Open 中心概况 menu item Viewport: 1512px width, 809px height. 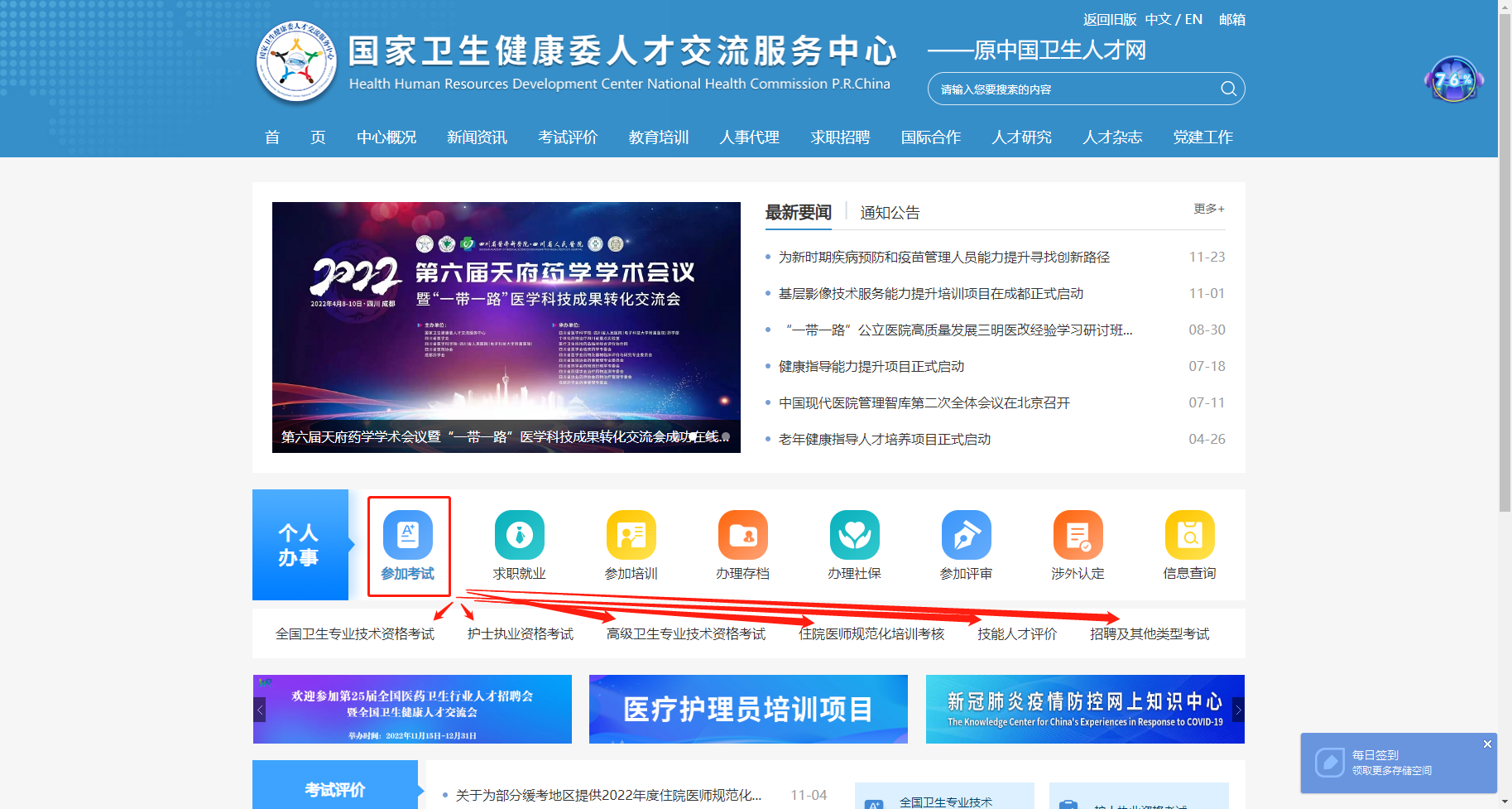click(x=386, y=137)
